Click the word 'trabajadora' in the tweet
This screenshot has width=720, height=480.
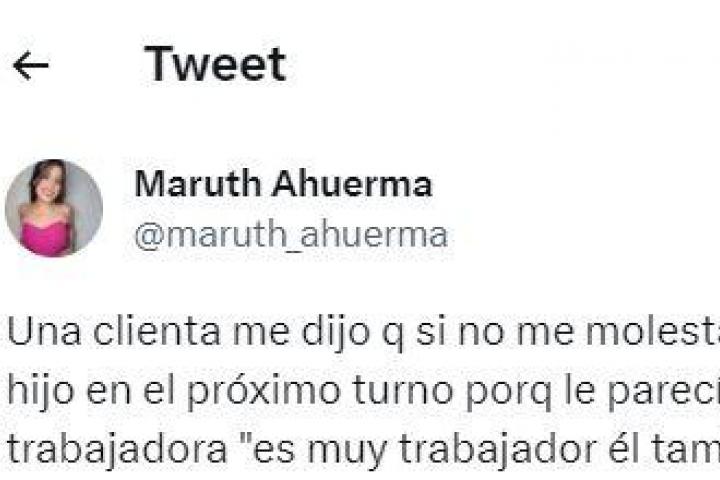[118, 449]
